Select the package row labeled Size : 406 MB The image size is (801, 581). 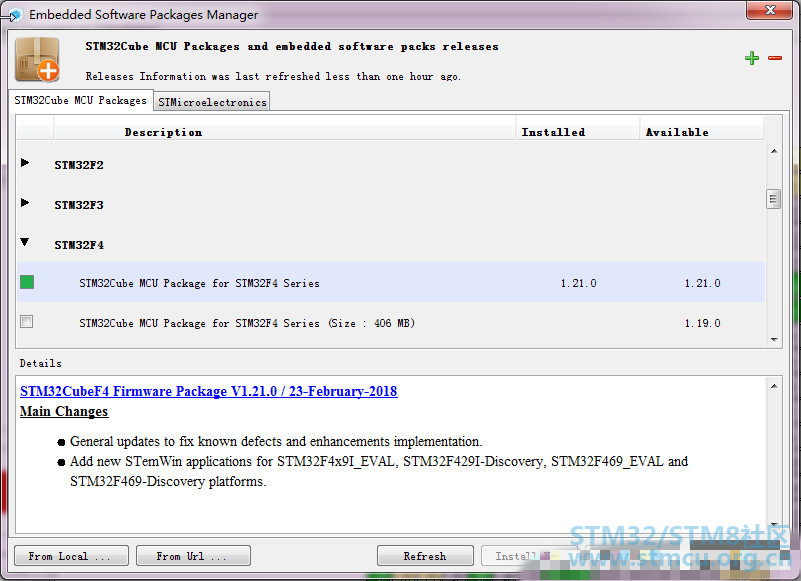[247, 323]
